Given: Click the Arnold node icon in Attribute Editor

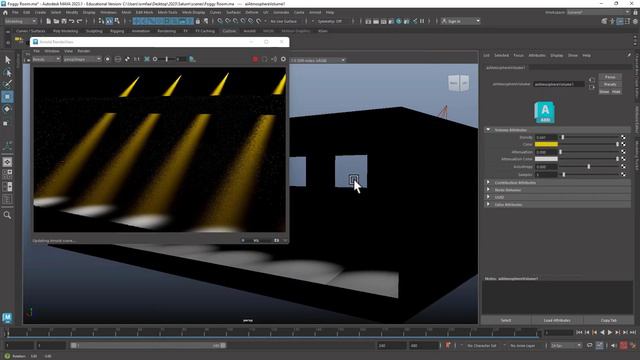Looking at the screenshot, I should [544, 112].
